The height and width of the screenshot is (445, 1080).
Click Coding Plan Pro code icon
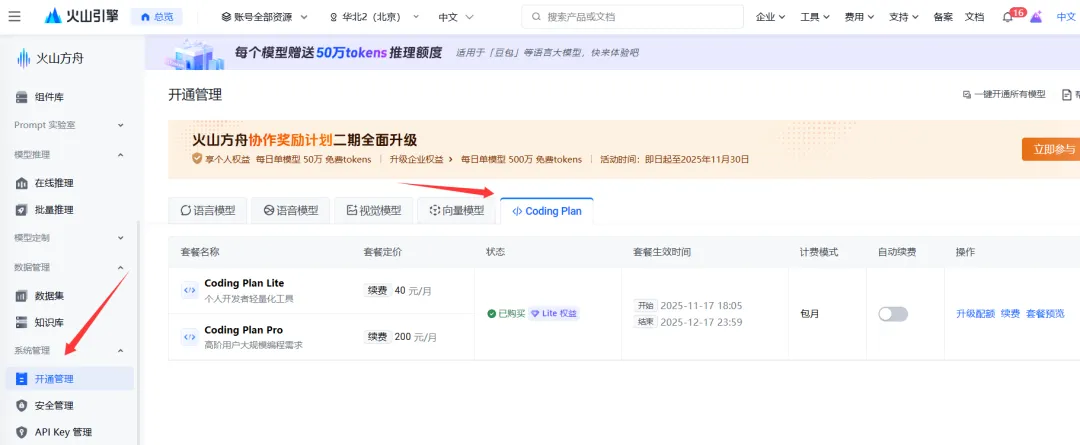click(x=189, y=337)
